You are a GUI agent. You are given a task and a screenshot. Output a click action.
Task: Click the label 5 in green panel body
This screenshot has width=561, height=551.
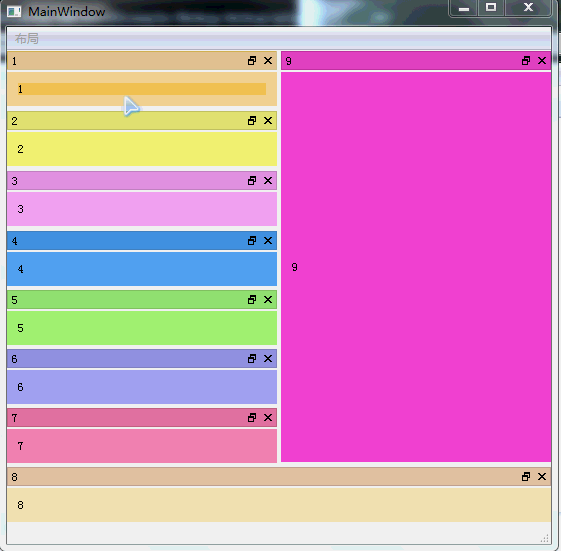click(x=20, y=328)
